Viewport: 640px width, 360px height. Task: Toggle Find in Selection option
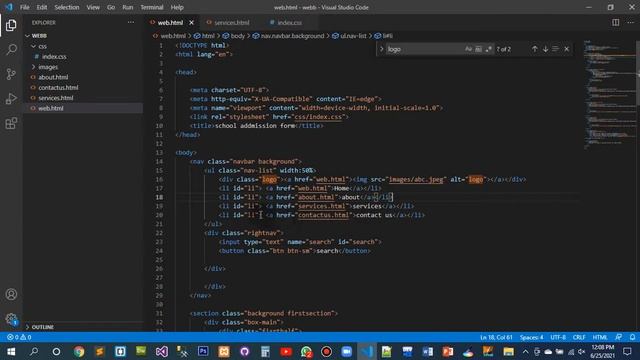click(556, 49)
